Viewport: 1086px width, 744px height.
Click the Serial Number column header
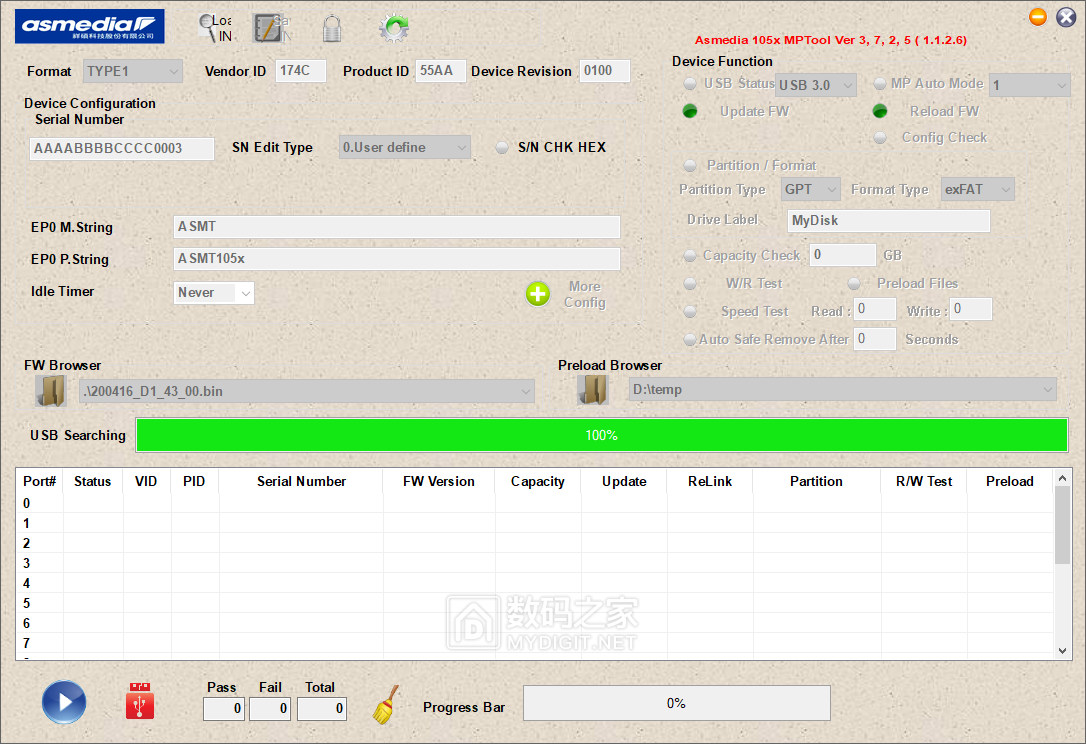301,482
